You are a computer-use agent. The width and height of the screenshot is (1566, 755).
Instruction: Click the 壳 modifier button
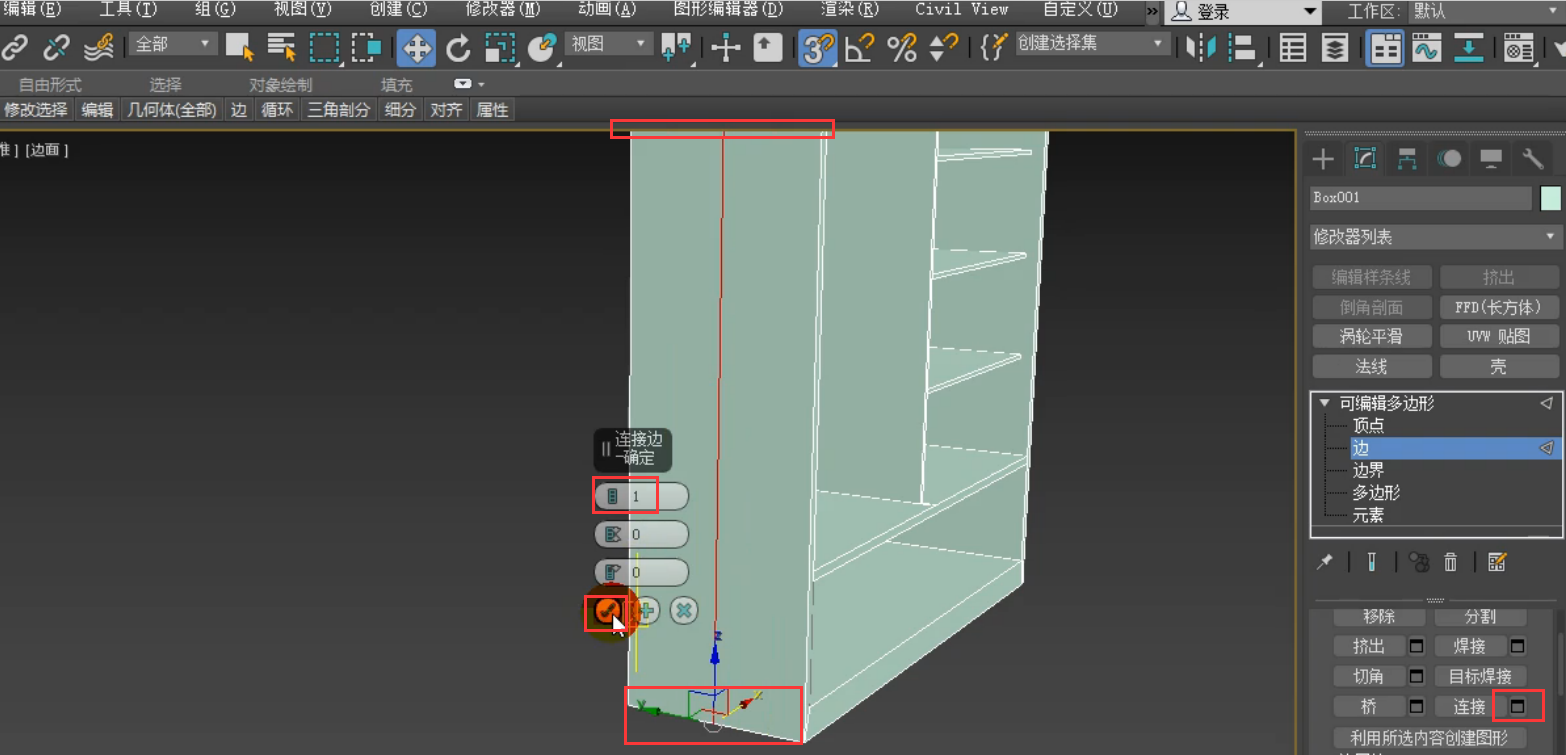tap(1499, 366)
